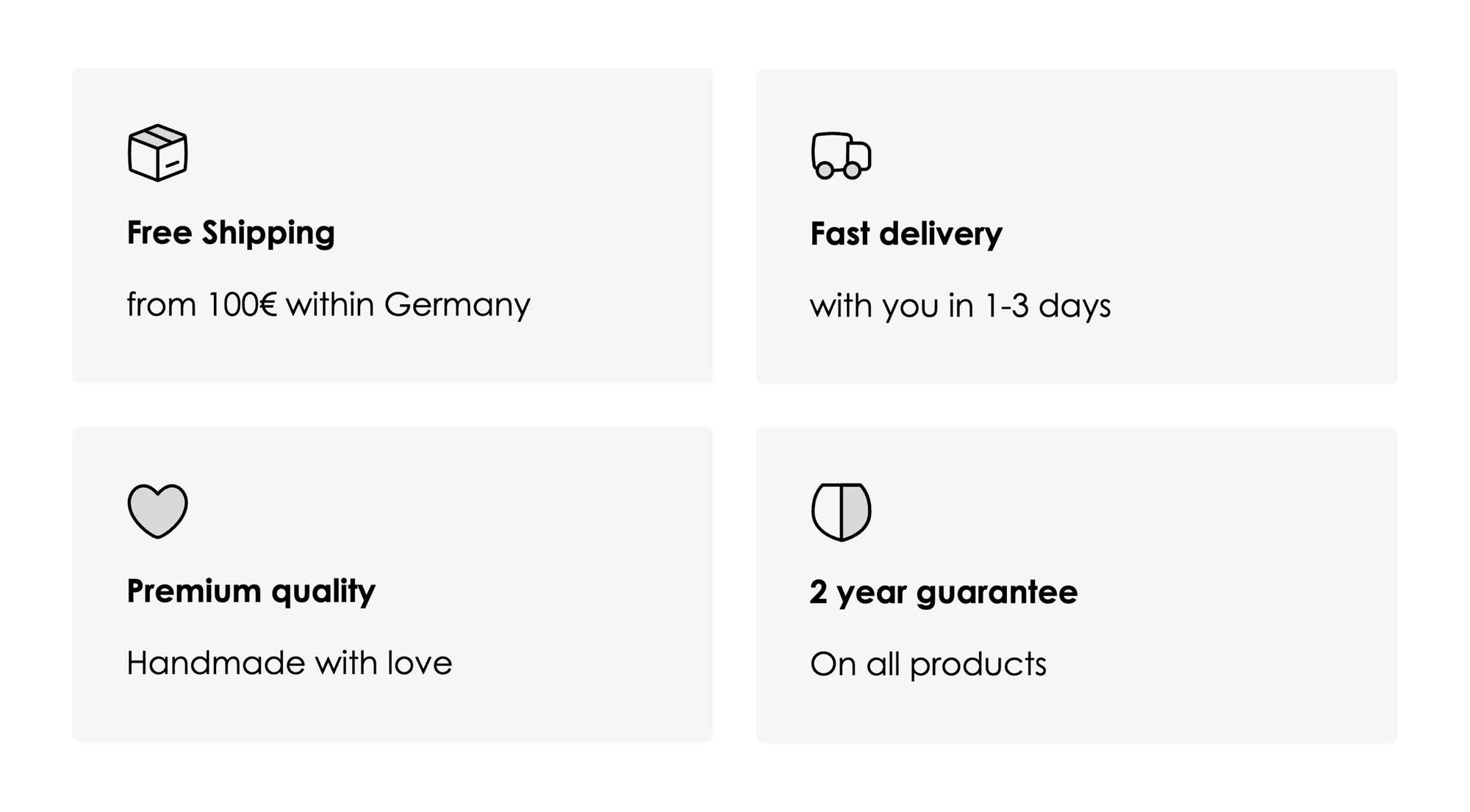Click the word 'Germany' in shipping text
The image size is (1470, 812).
tap(456, 306)
